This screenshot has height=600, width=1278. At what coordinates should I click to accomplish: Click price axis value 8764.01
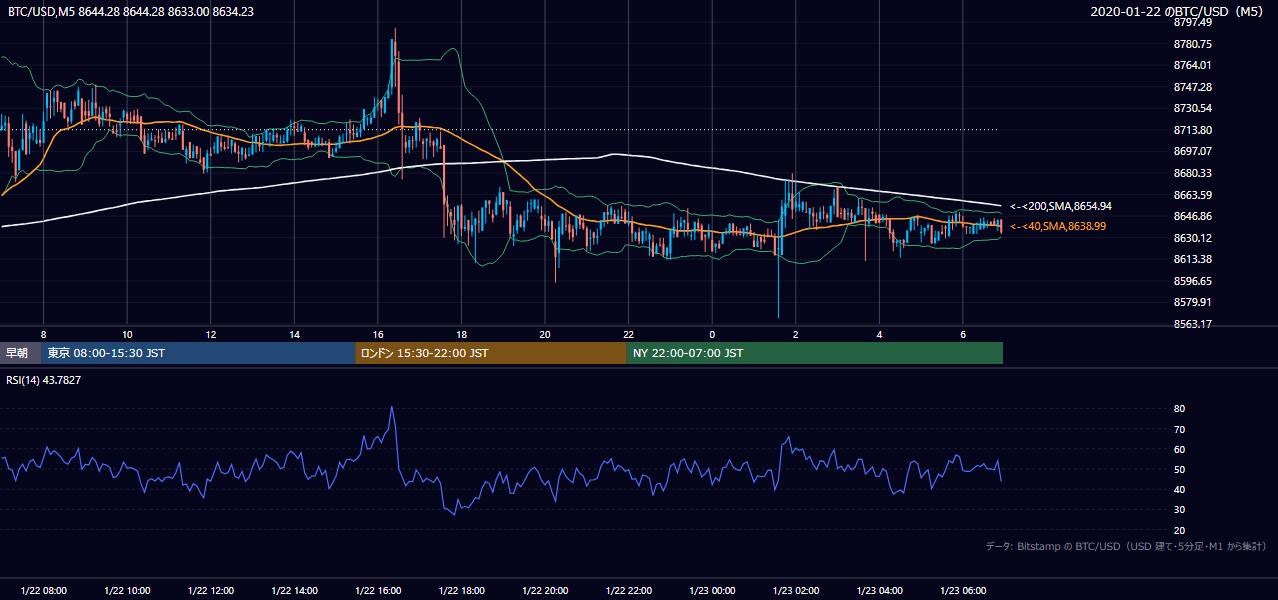[1193, 65]
